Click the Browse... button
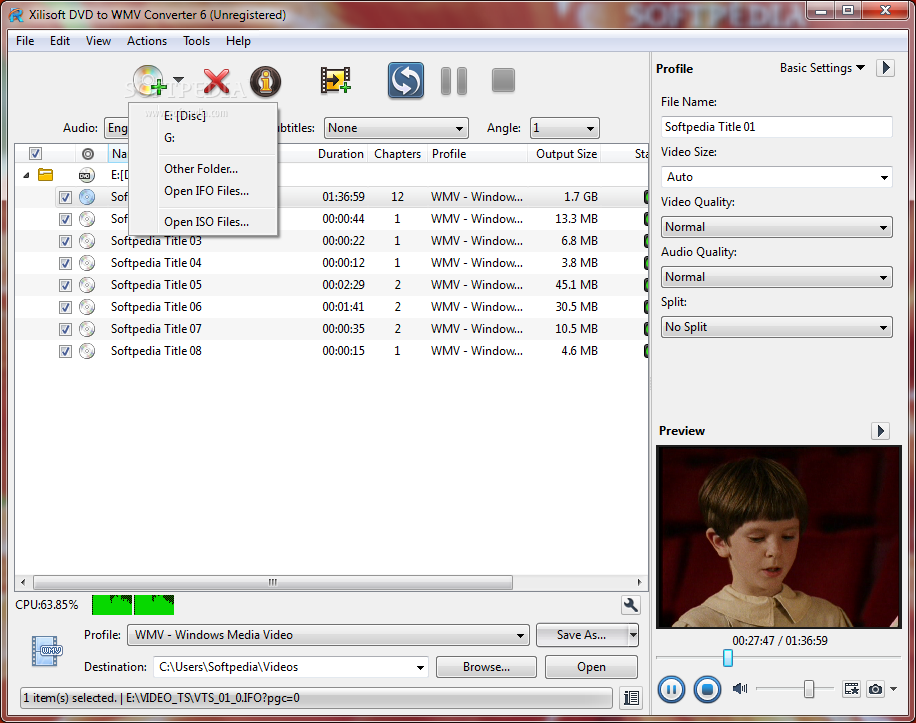This screenshot has width=916, height=723. pos(486,667)
